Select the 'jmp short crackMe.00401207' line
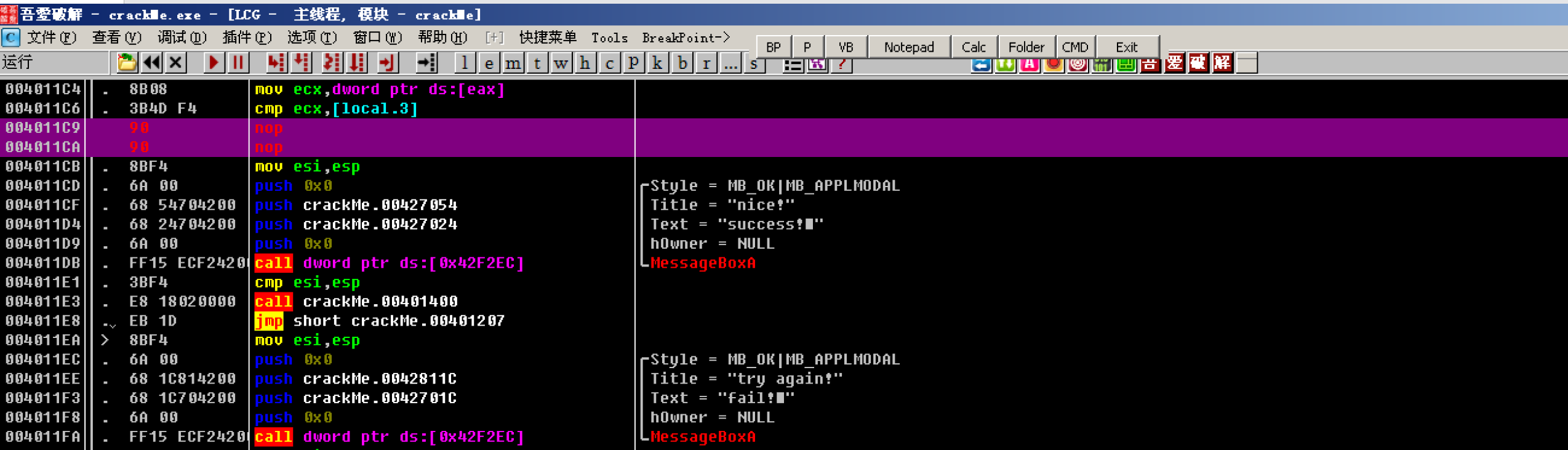1568x450 pixels. pos(380,321)
